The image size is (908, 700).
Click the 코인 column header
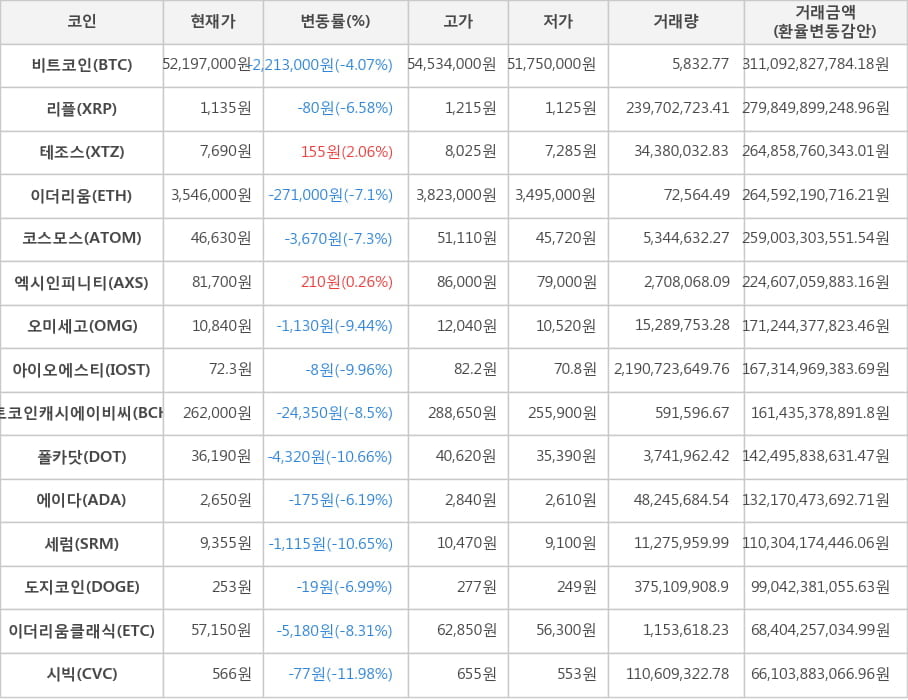click(x=82, y=21)
